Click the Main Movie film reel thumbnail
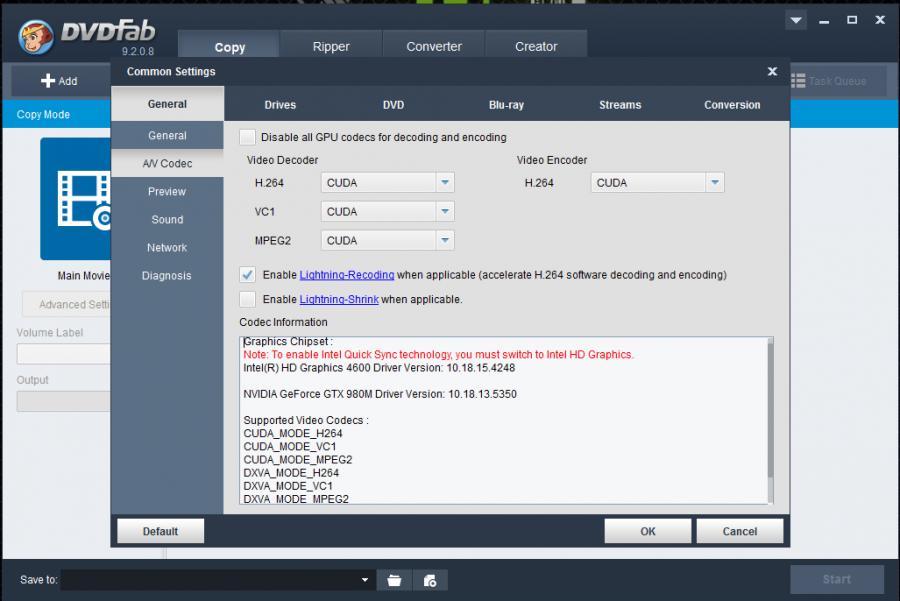 [x=75, y=199]
